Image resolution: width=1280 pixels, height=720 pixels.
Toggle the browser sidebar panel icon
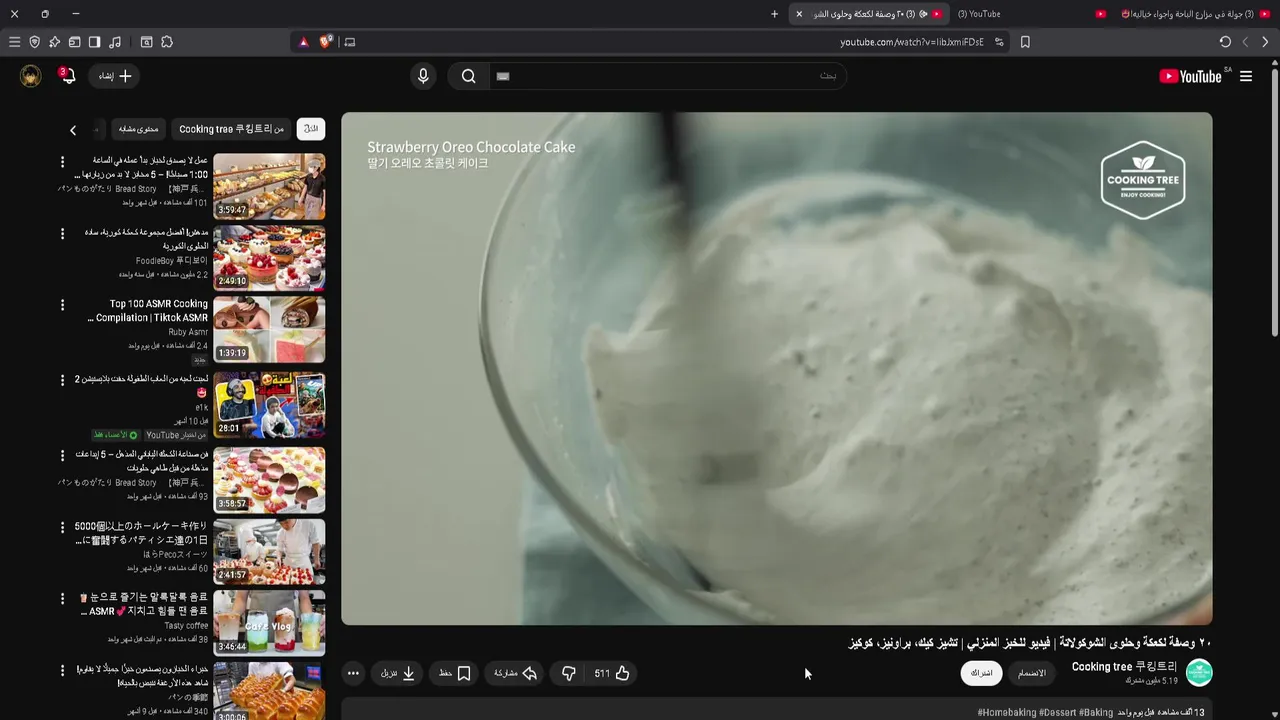(x=94, y=42)
